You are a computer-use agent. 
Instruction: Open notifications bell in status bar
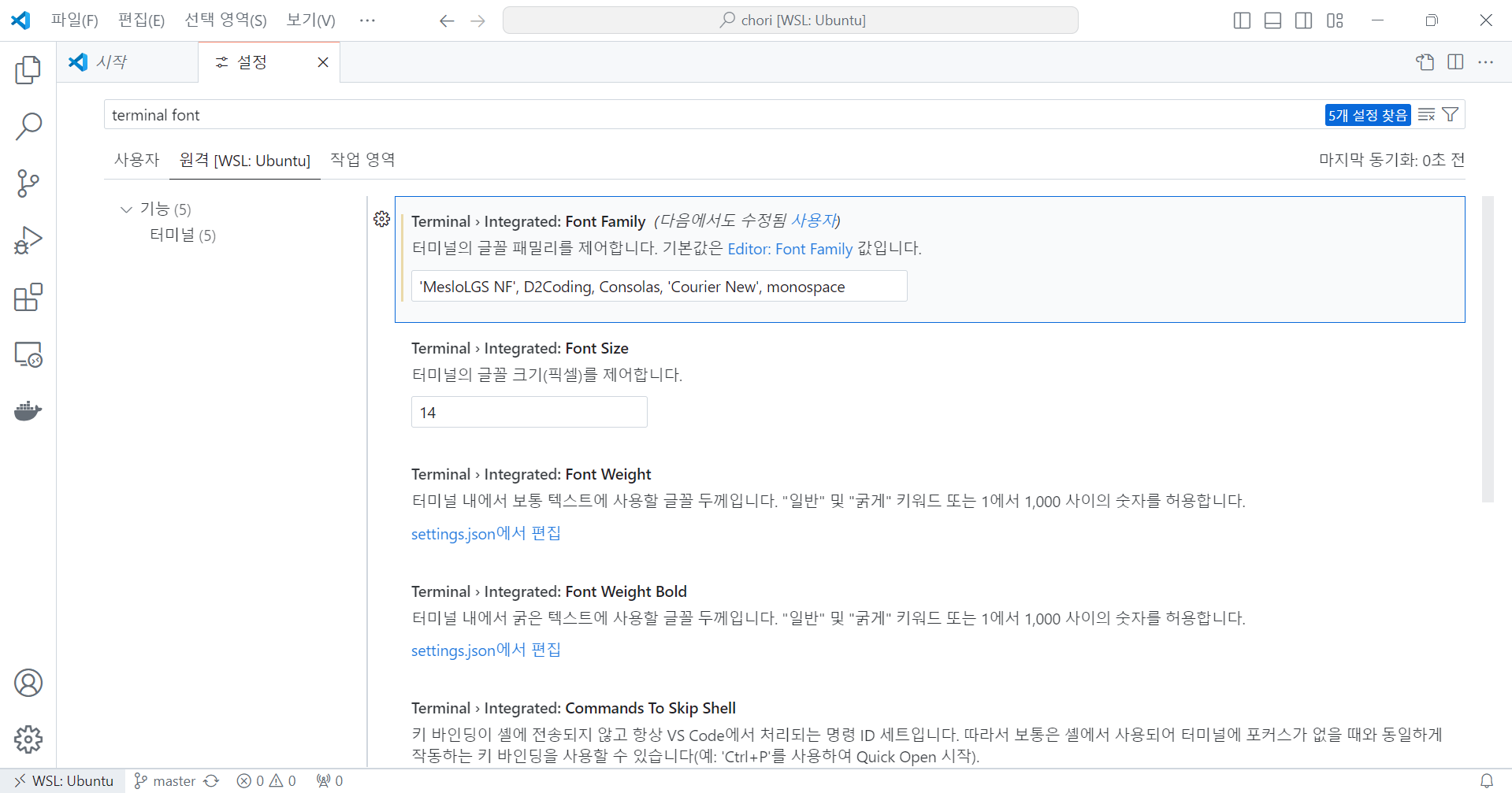point(1487,781)
